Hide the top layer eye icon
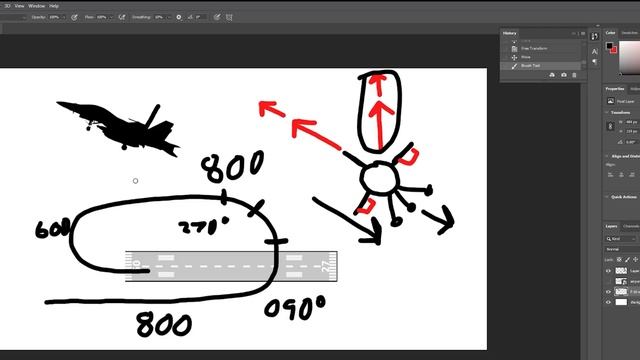The width and height of the screenshot is (640, 360). pos(608,271)
